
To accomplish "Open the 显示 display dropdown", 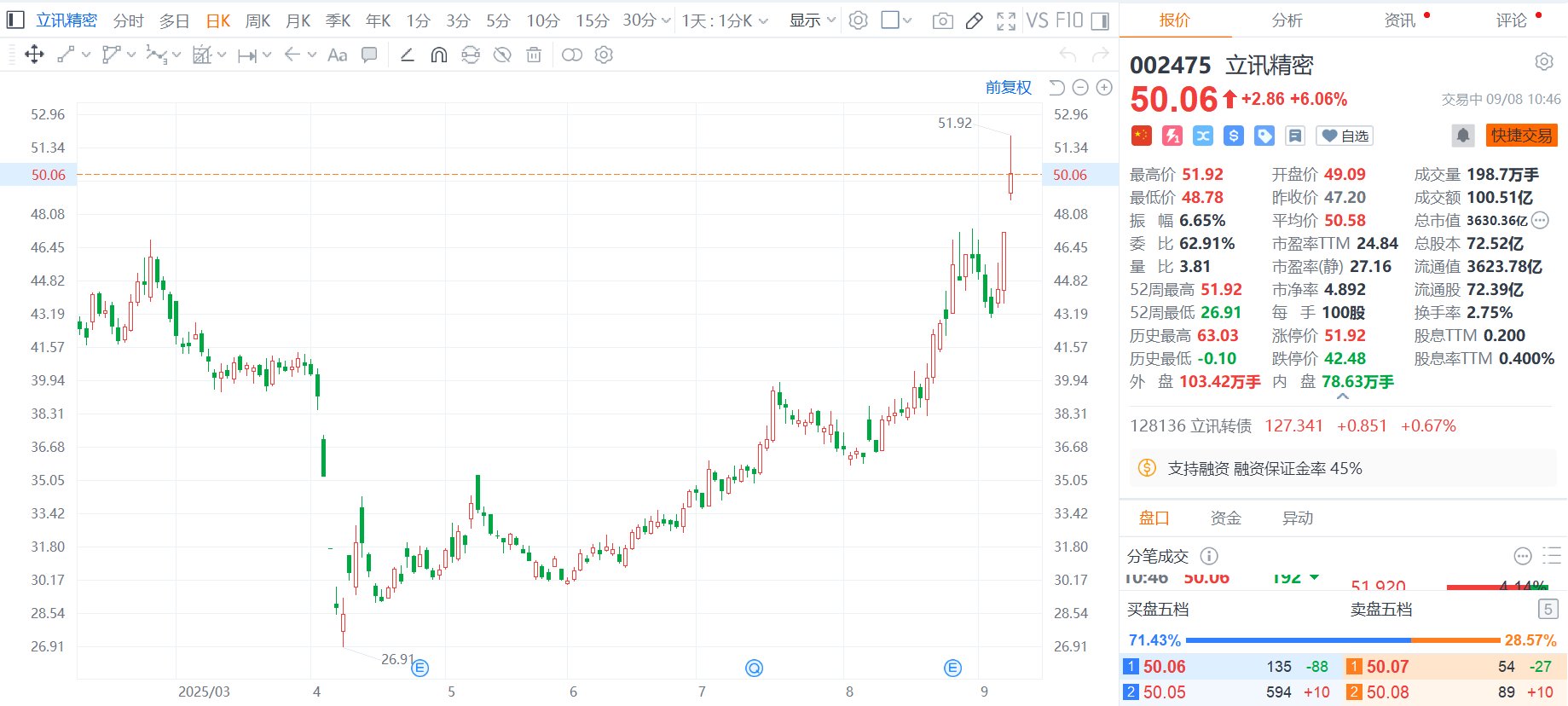I will pos(812,20).
